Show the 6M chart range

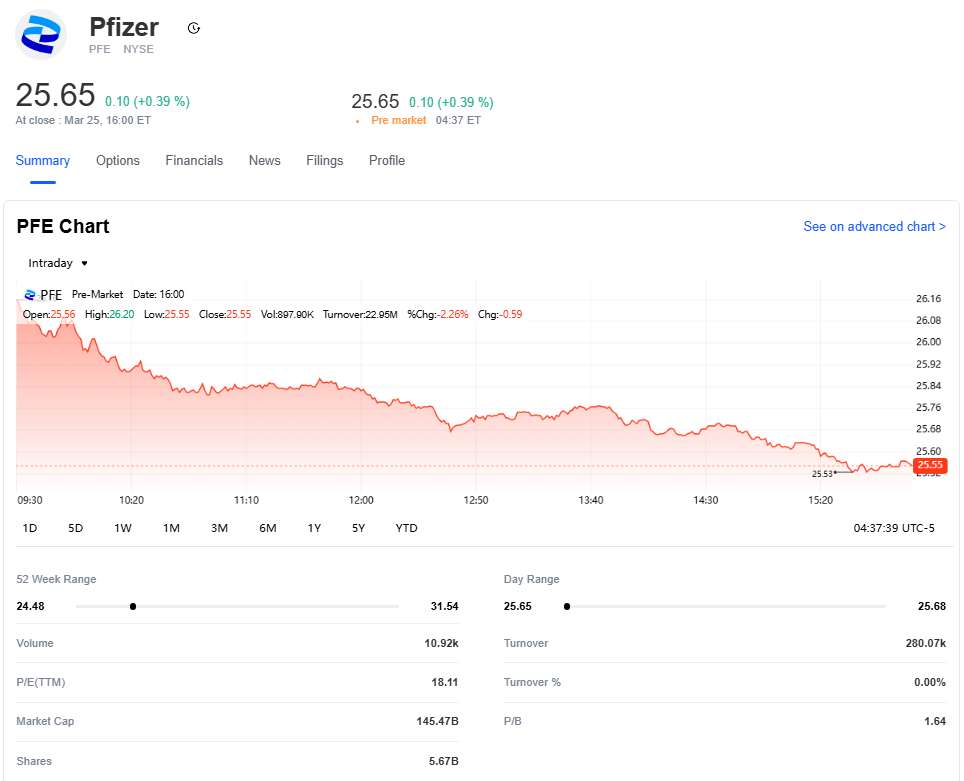[x=267, y=528]
